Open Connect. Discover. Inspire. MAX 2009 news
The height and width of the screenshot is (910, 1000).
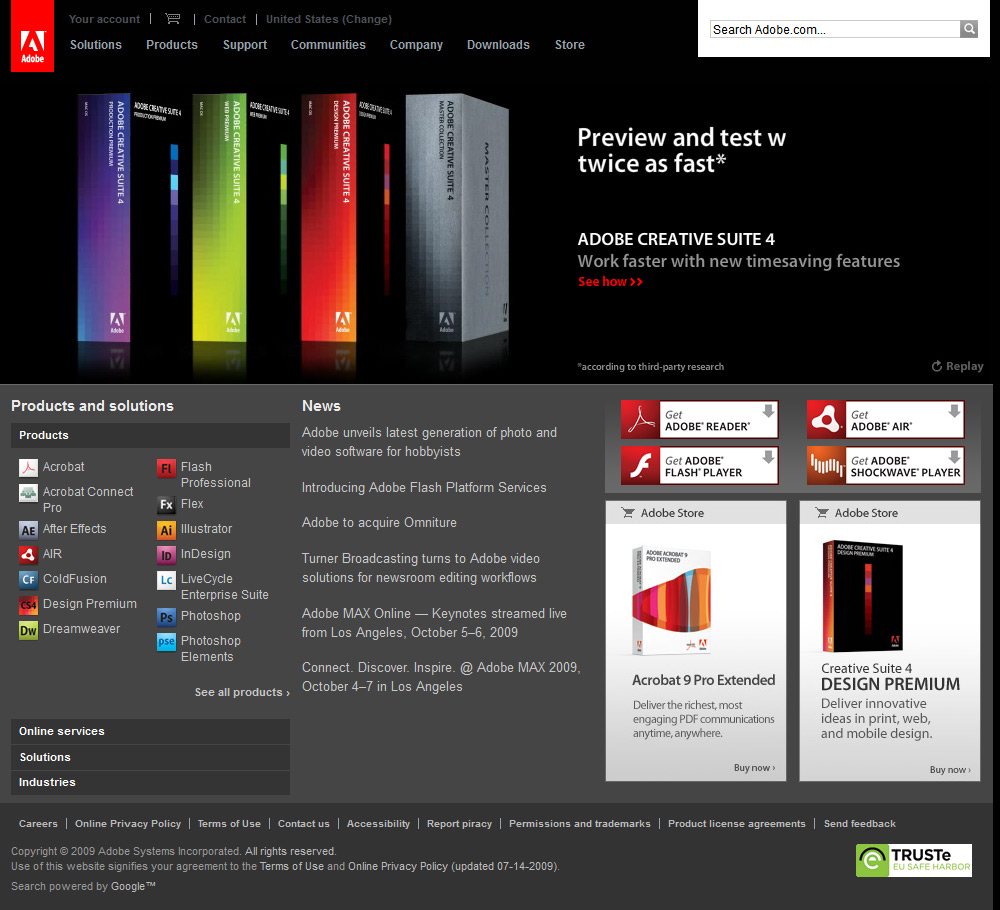click(x=441, y=677)
